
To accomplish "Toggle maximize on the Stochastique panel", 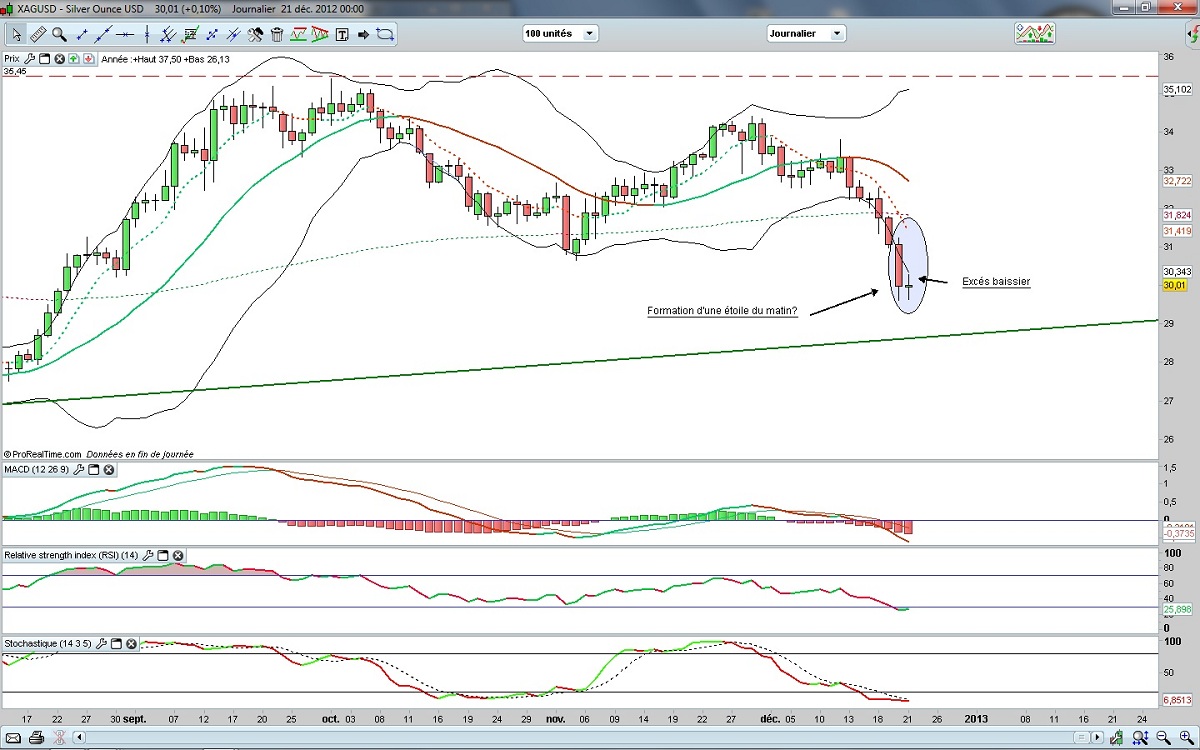I will 116,644.
